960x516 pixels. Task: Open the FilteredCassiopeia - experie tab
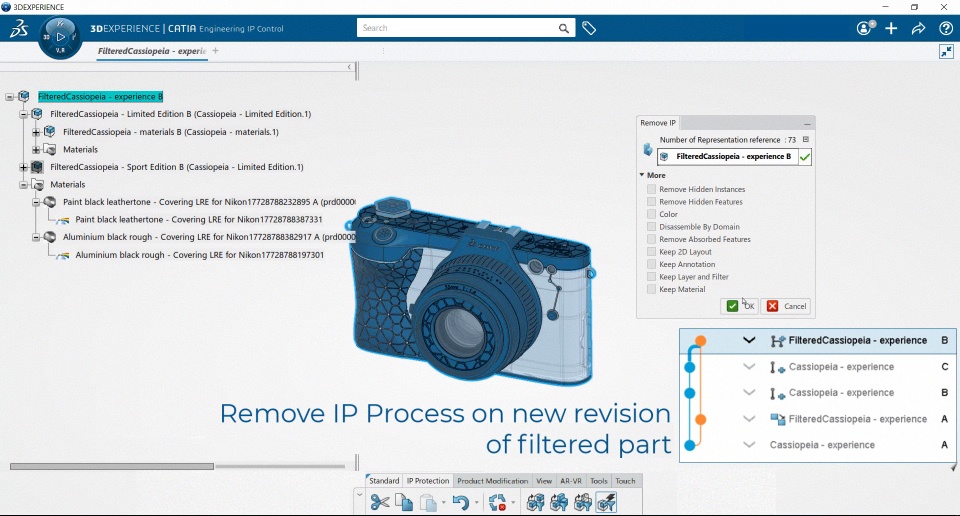coord(152,51)
